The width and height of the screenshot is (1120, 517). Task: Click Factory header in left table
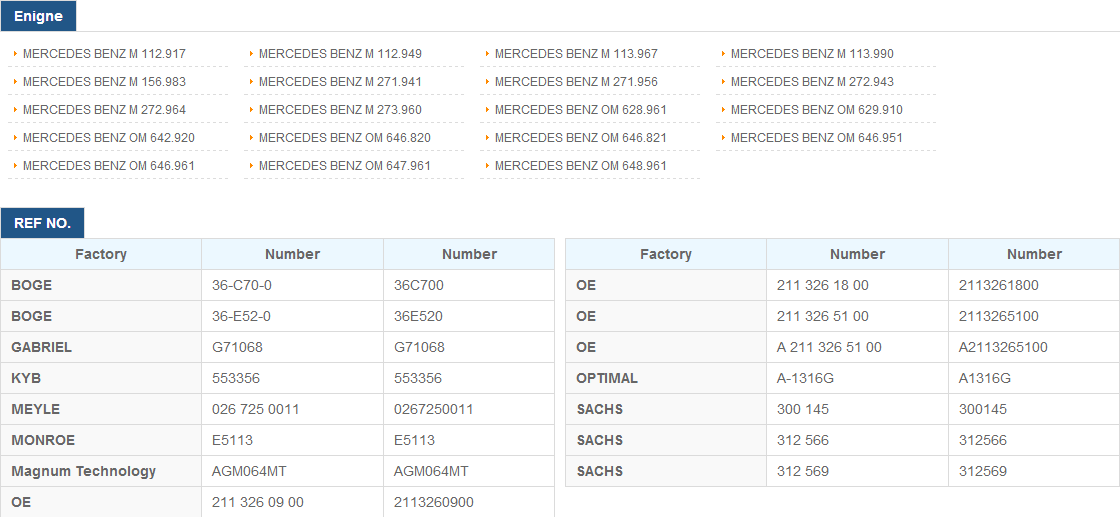pyautogui.click(x=101, y=254)
